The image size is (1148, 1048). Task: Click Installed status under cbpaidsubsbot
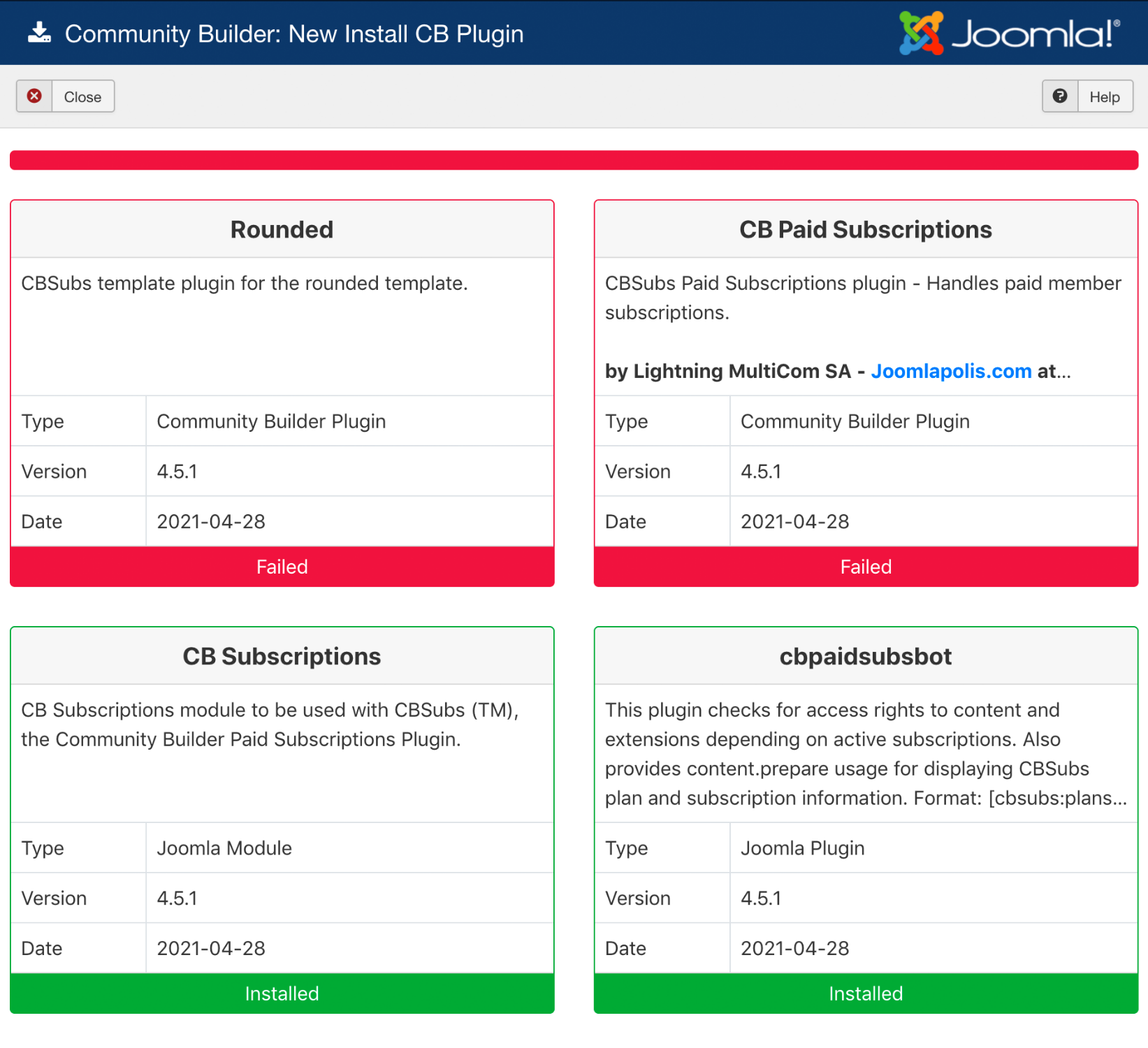tap(865, 994)
